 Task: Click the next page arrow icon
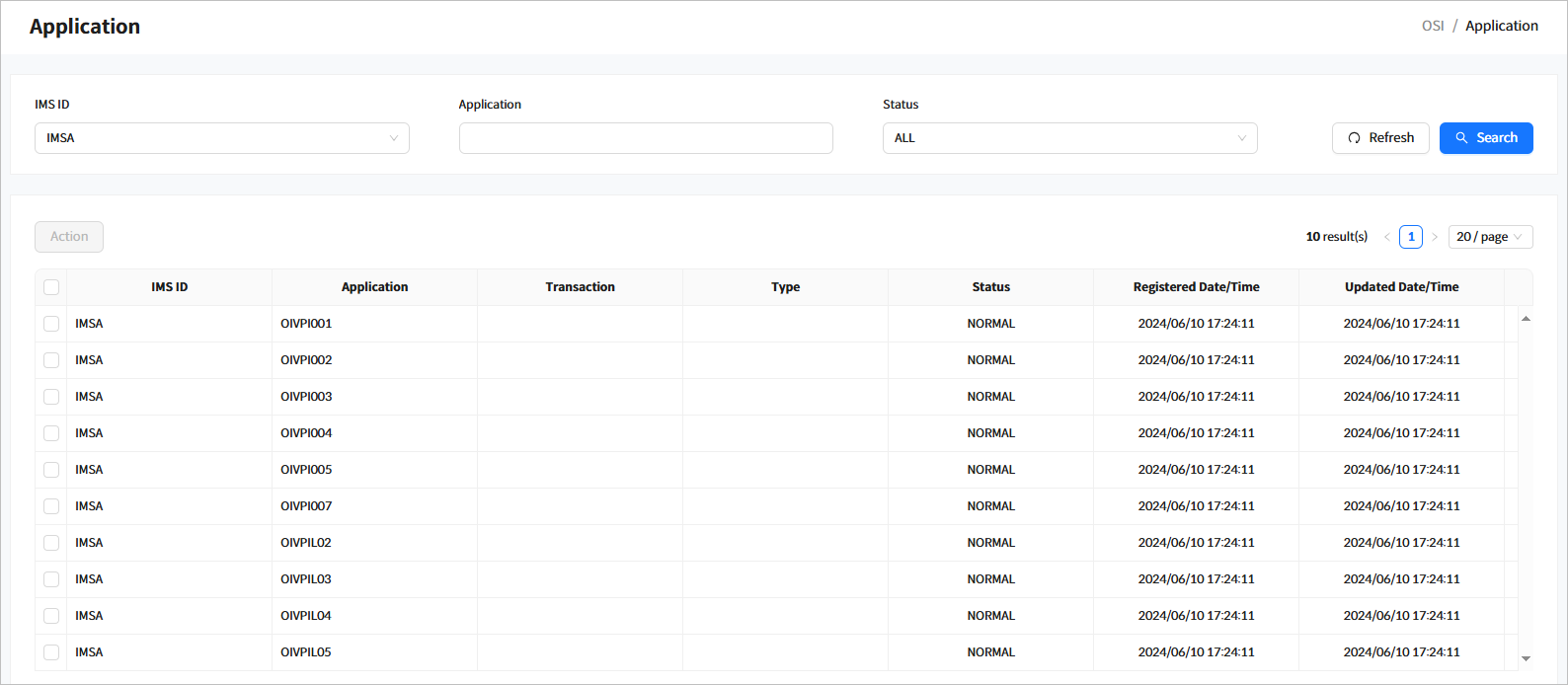[x=1435, y=237]
